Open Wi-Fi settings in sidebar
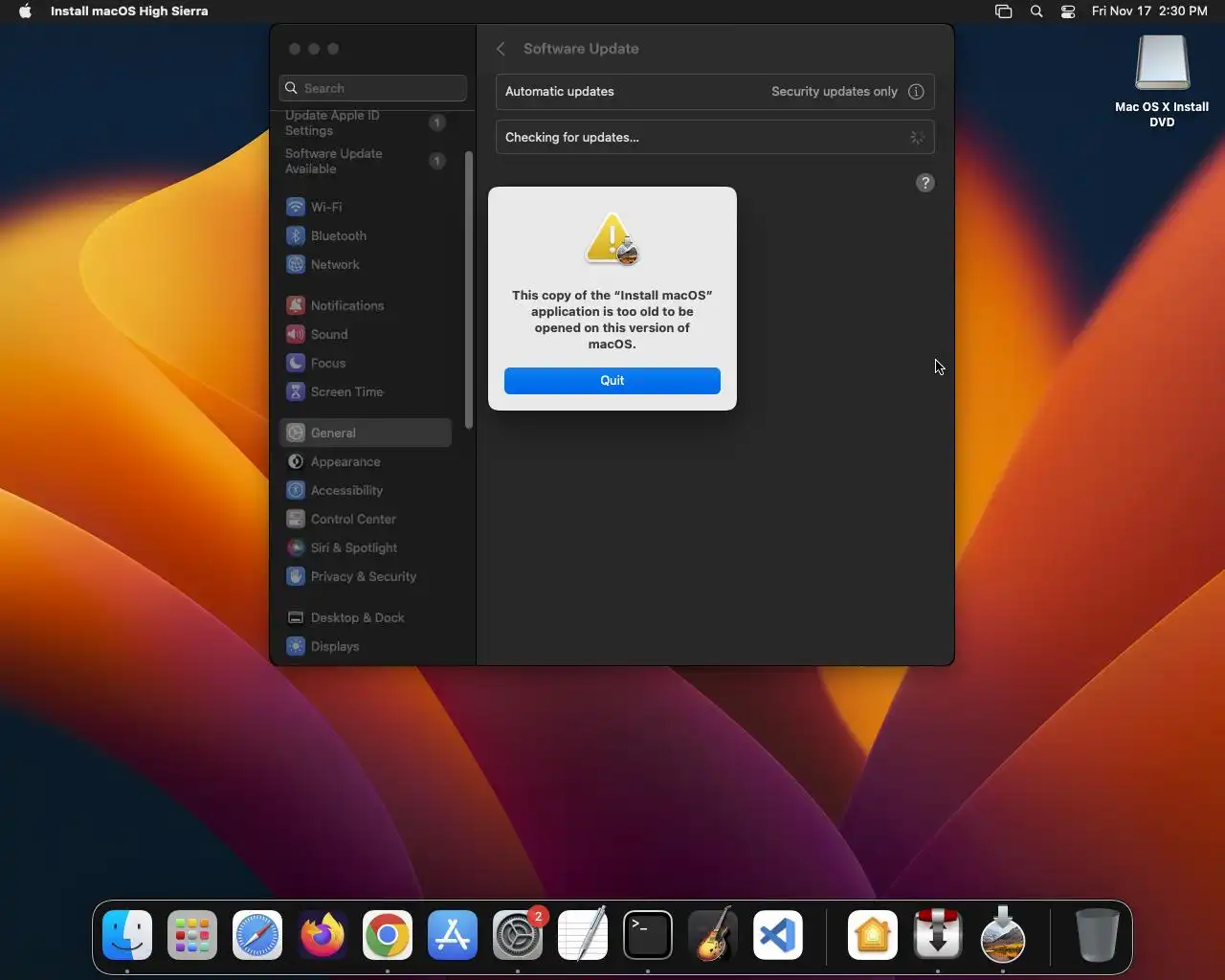This screenshot has width=1225, height=980. pyautogui.click(x=365, y=207)
